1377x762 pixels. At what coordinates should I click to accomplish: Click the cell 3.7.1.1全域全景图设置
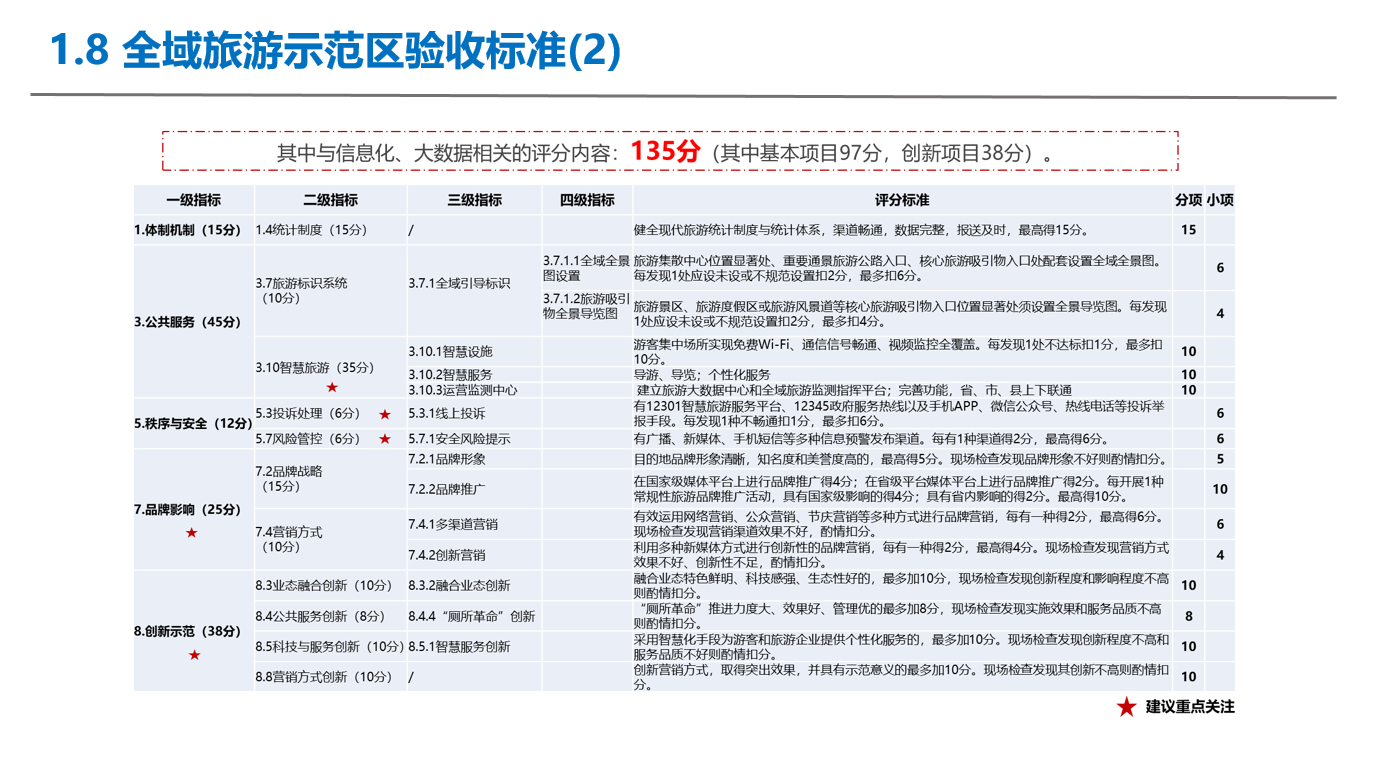click(x=586, y=268)
